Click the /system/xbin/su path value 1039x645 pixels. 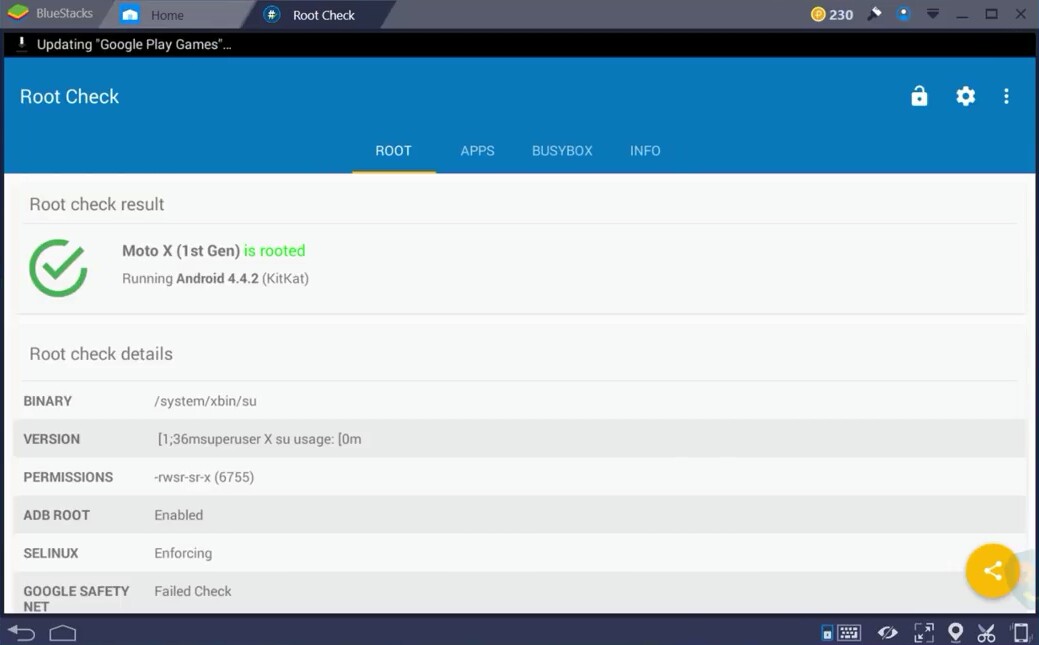click(x=205, y=401)
